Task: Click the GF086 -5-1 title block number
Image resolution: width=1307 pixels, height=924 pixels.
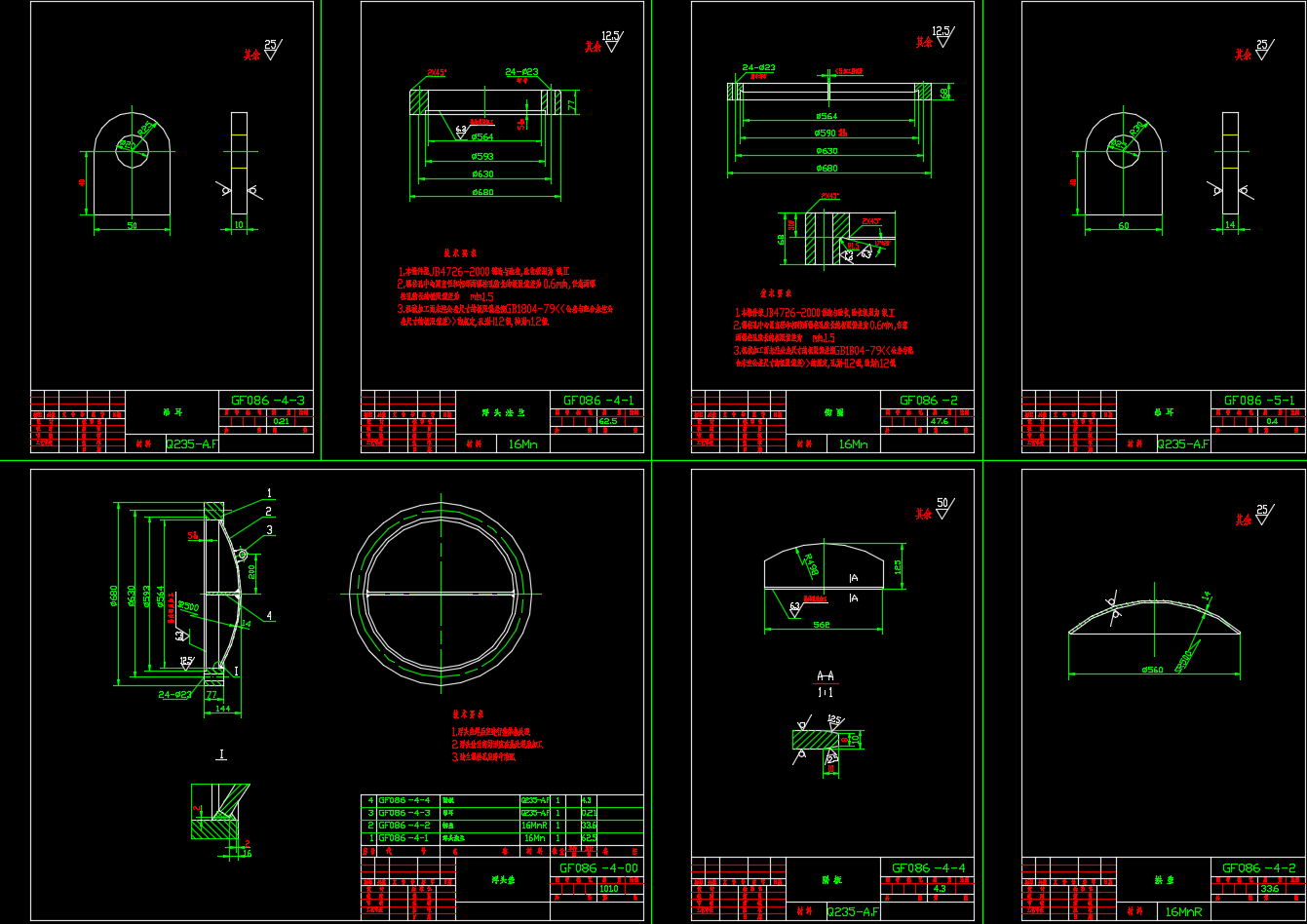Action: click(x=1259, y=401)
